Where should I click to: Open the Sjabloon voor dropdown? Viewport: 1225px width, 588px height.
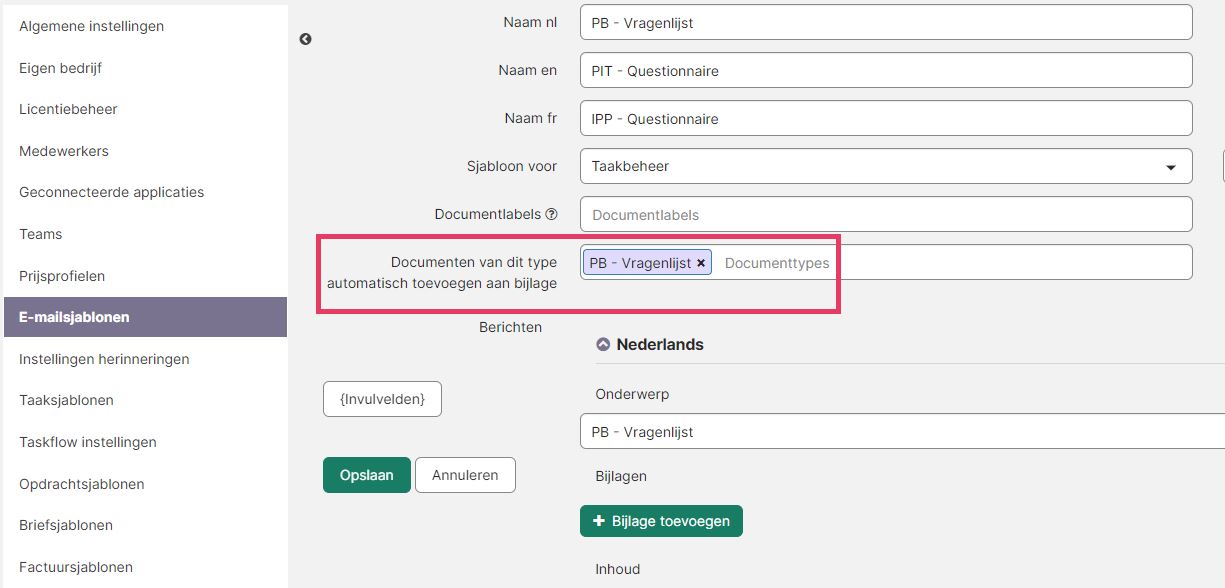(x=886, y=166)
